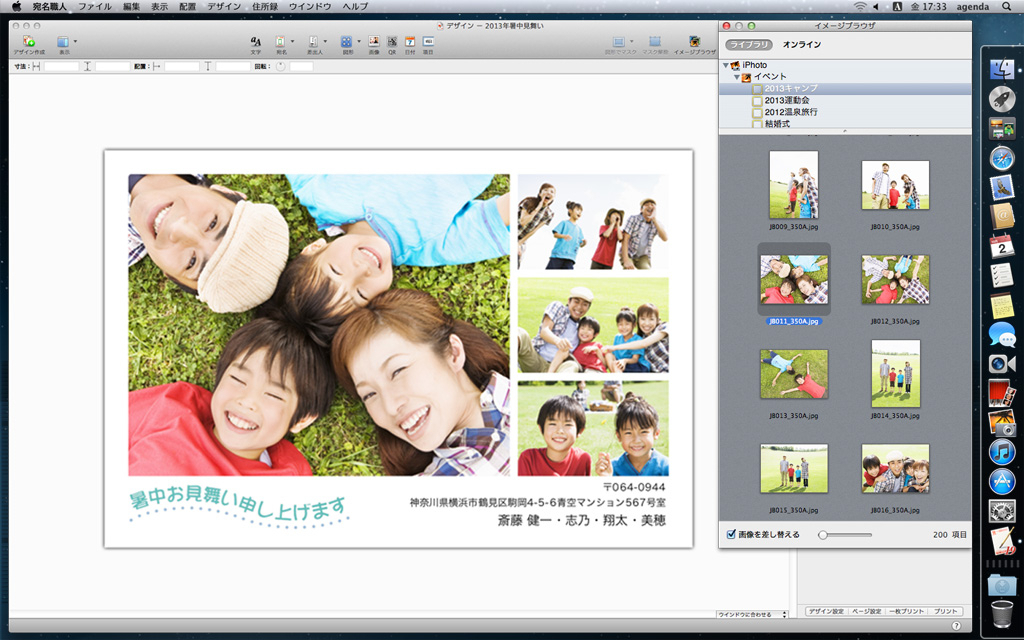Viewport: 1024px width, 640px height.
Task: Select the 暑中お見舞い申し上げます greeting text on card
Action: pyautogui.click(x=238, y=507)
